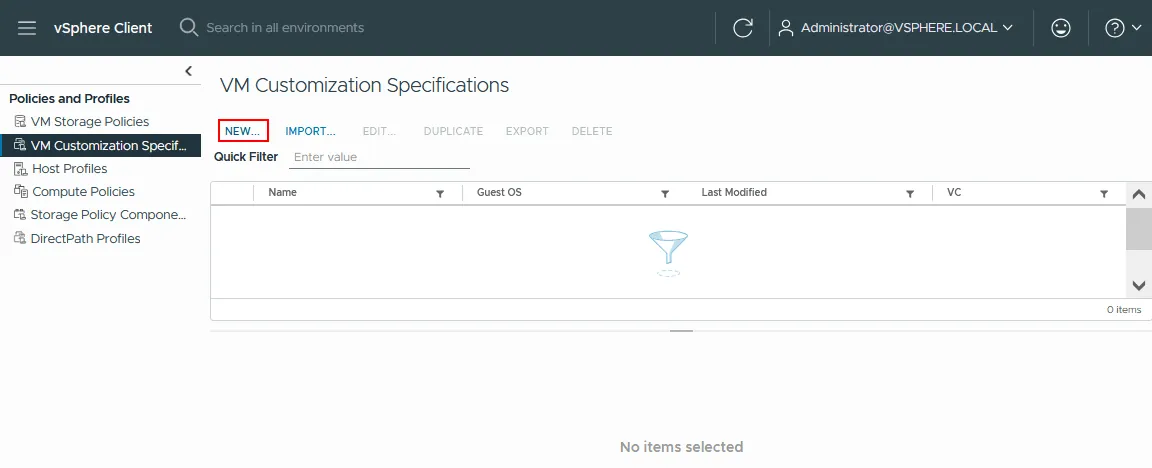The height and width of the screenshot is (468, 1152).
Task: Click the search magnifier icon
Action: (x=189, y=28)
